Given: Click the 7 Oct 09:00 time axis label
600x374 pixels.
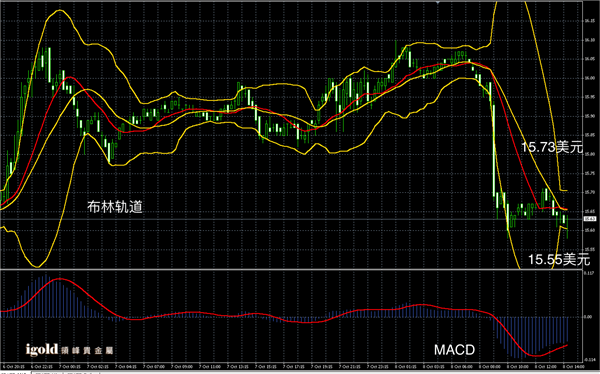Looking at the screenshot, I should pyautogui.click(x=181, y=367).
